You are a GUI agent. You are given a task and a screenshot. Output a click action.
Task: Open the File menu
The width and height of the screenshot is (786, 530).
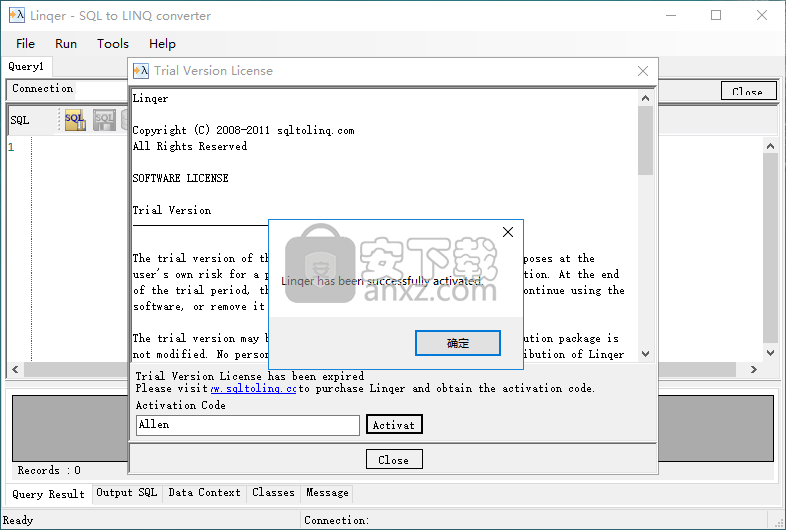25,44
